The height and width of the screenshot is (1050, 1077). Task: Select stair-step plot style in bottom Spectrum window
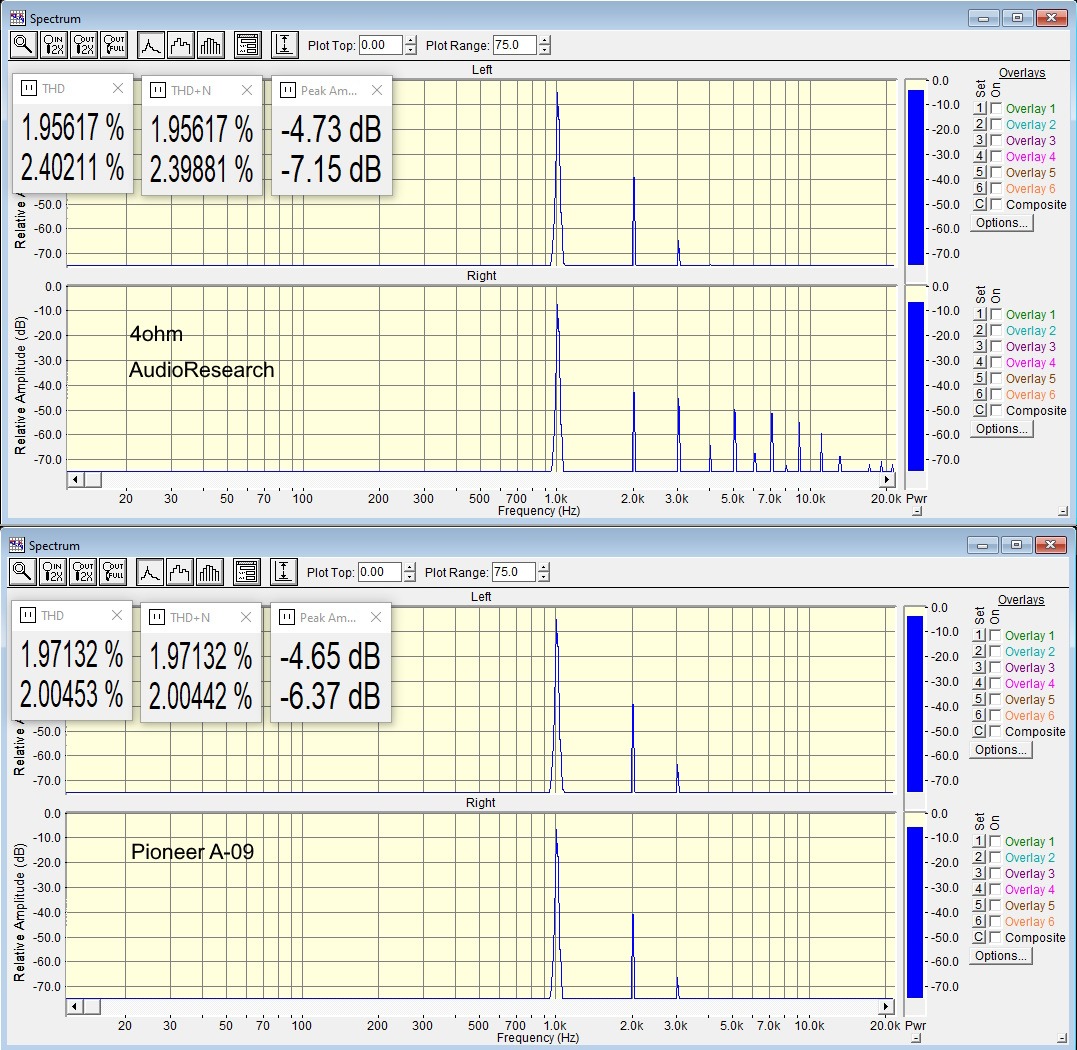pos(179,572)
